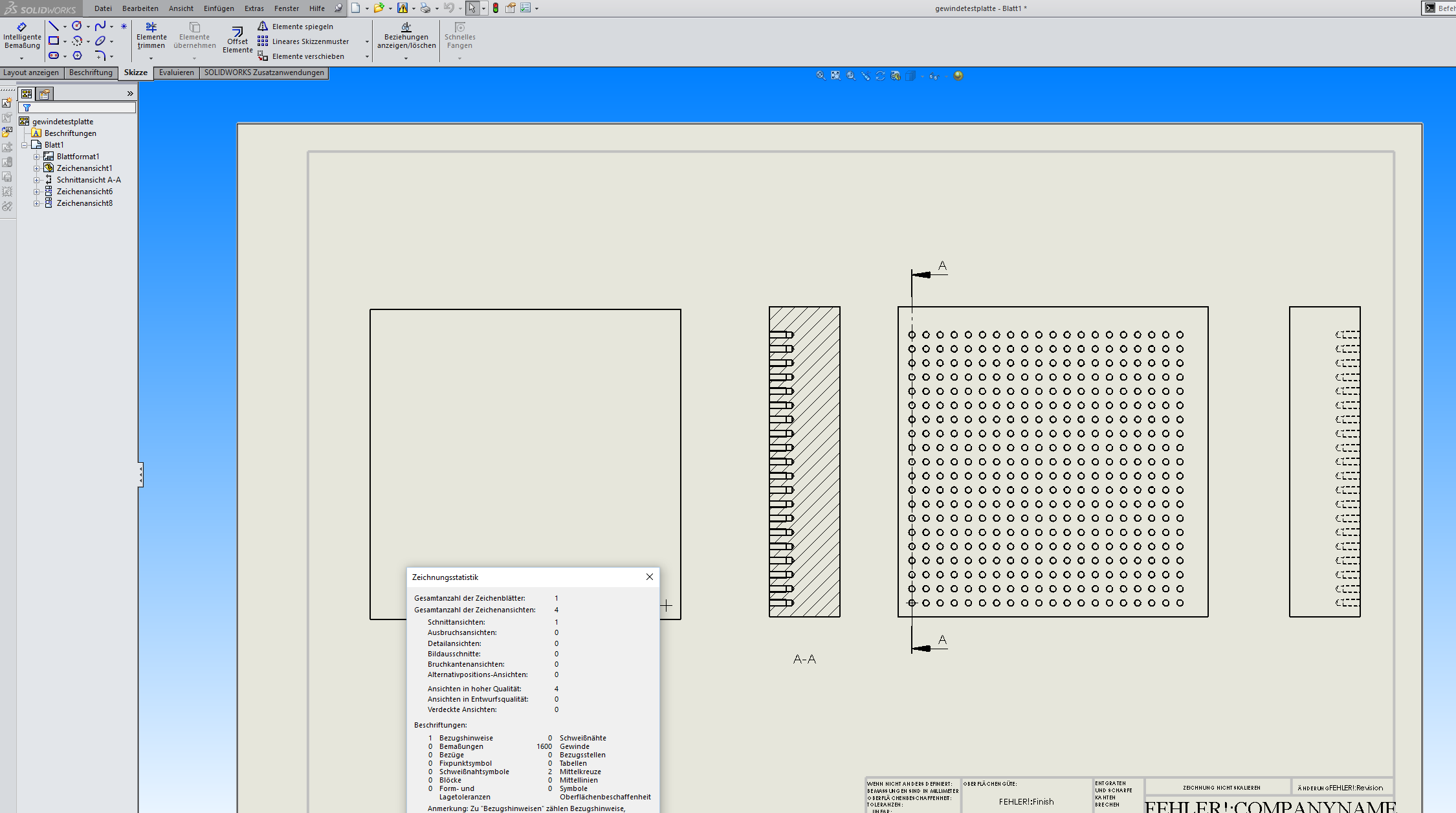Click the A-A section view label

tap(804, 659)
